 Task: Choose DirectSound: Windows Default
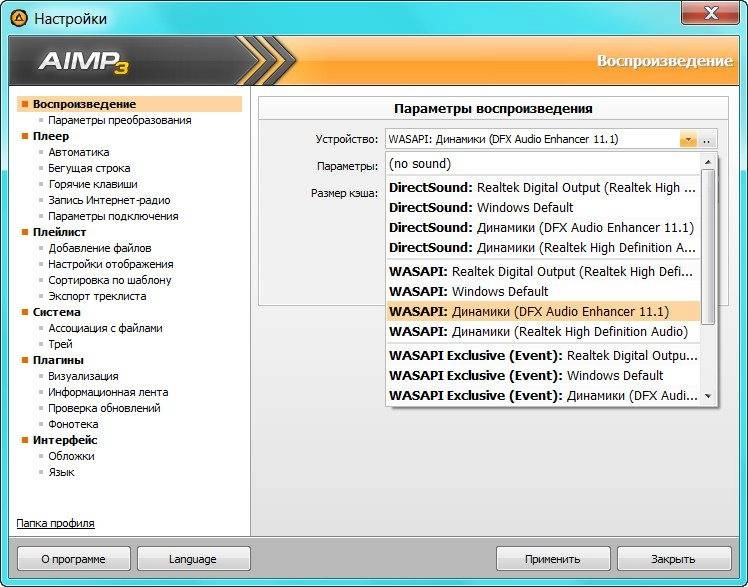pos(543,208)
